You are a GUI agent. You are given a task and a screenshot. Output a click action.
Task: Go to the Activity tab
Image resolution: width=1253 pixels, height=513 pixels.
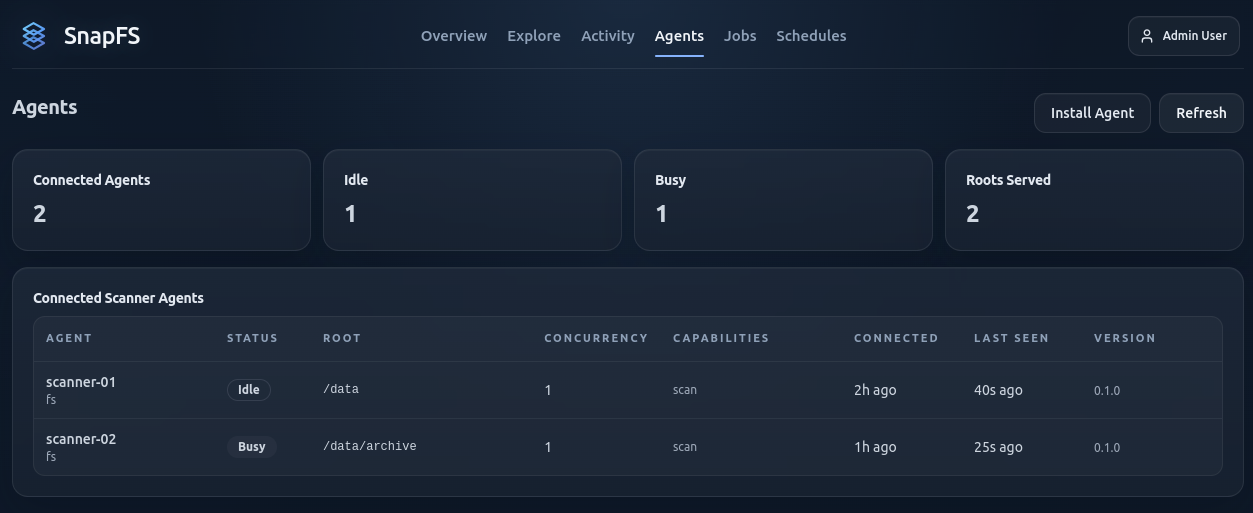[x=608, y=36]
